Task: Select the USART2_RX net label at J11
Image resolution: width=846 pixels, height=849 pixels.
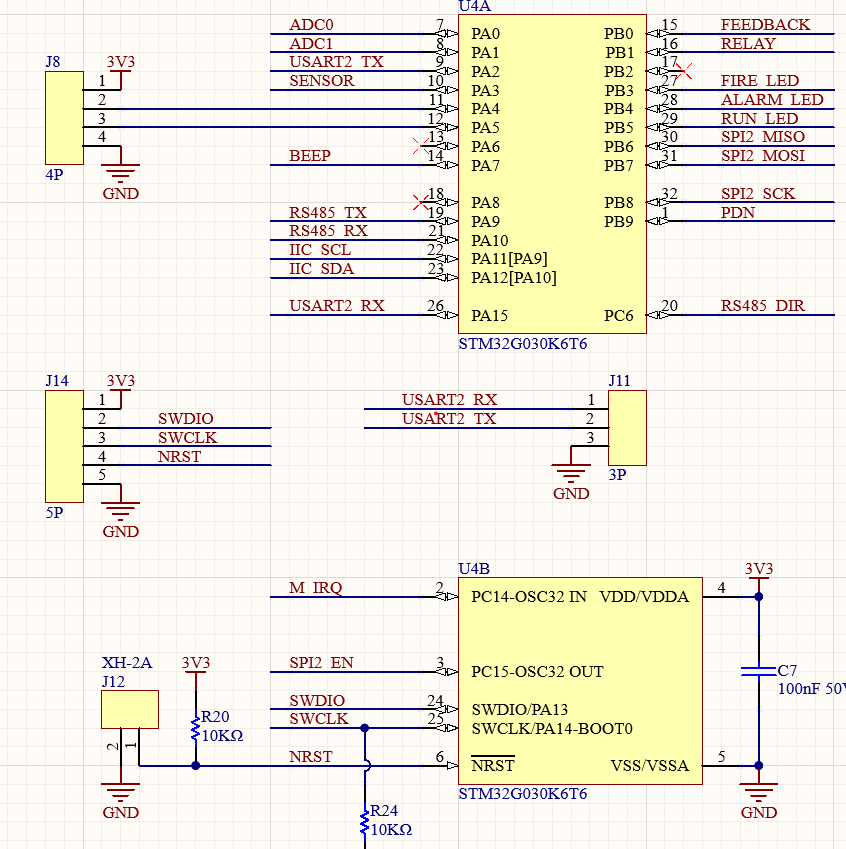Action: [450, 400]
